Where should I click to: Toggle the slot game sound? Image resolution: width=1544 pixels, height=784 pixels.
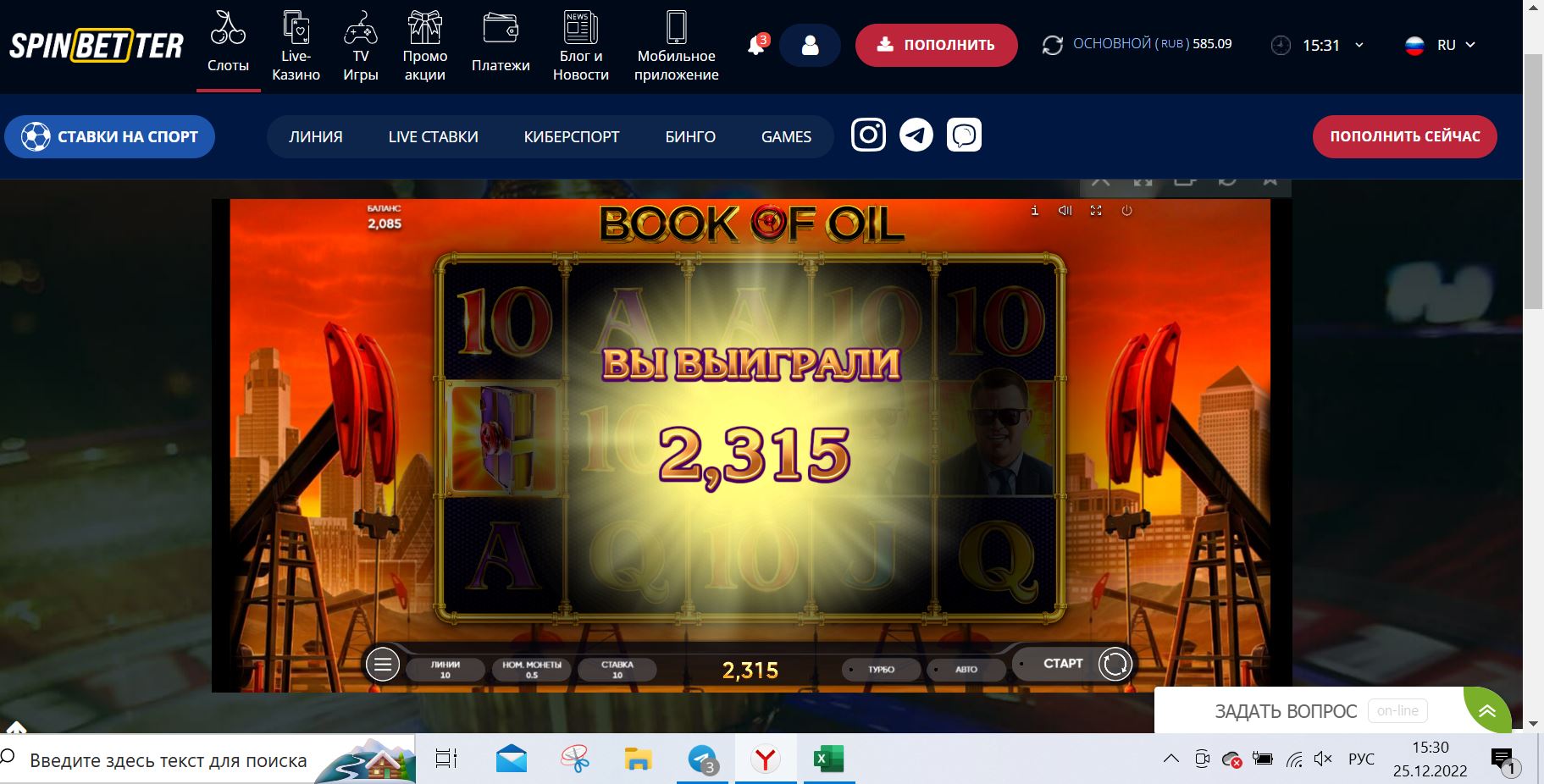coord(1065,211)
